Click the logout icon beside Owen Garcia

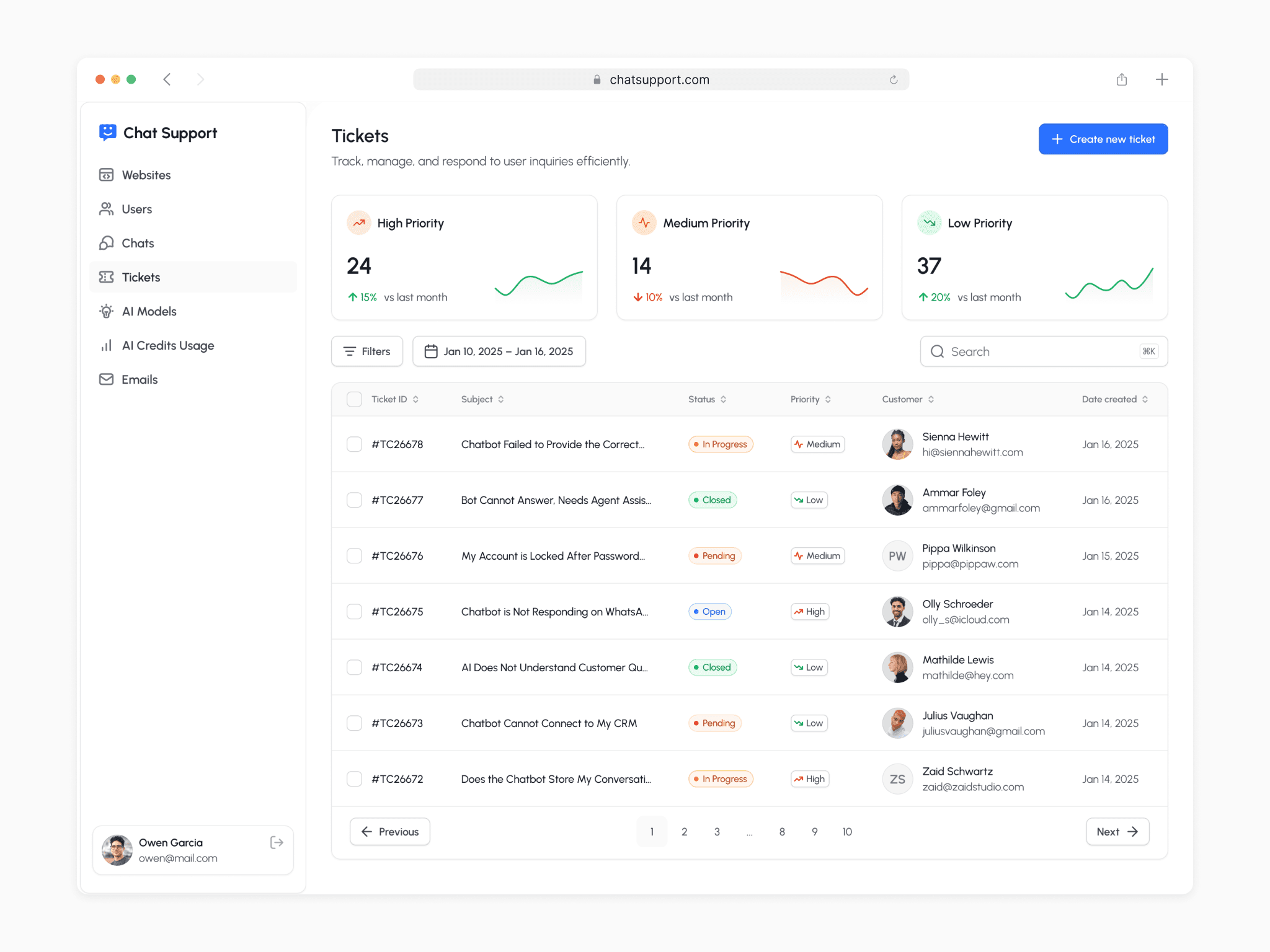(x=277, y=842)
